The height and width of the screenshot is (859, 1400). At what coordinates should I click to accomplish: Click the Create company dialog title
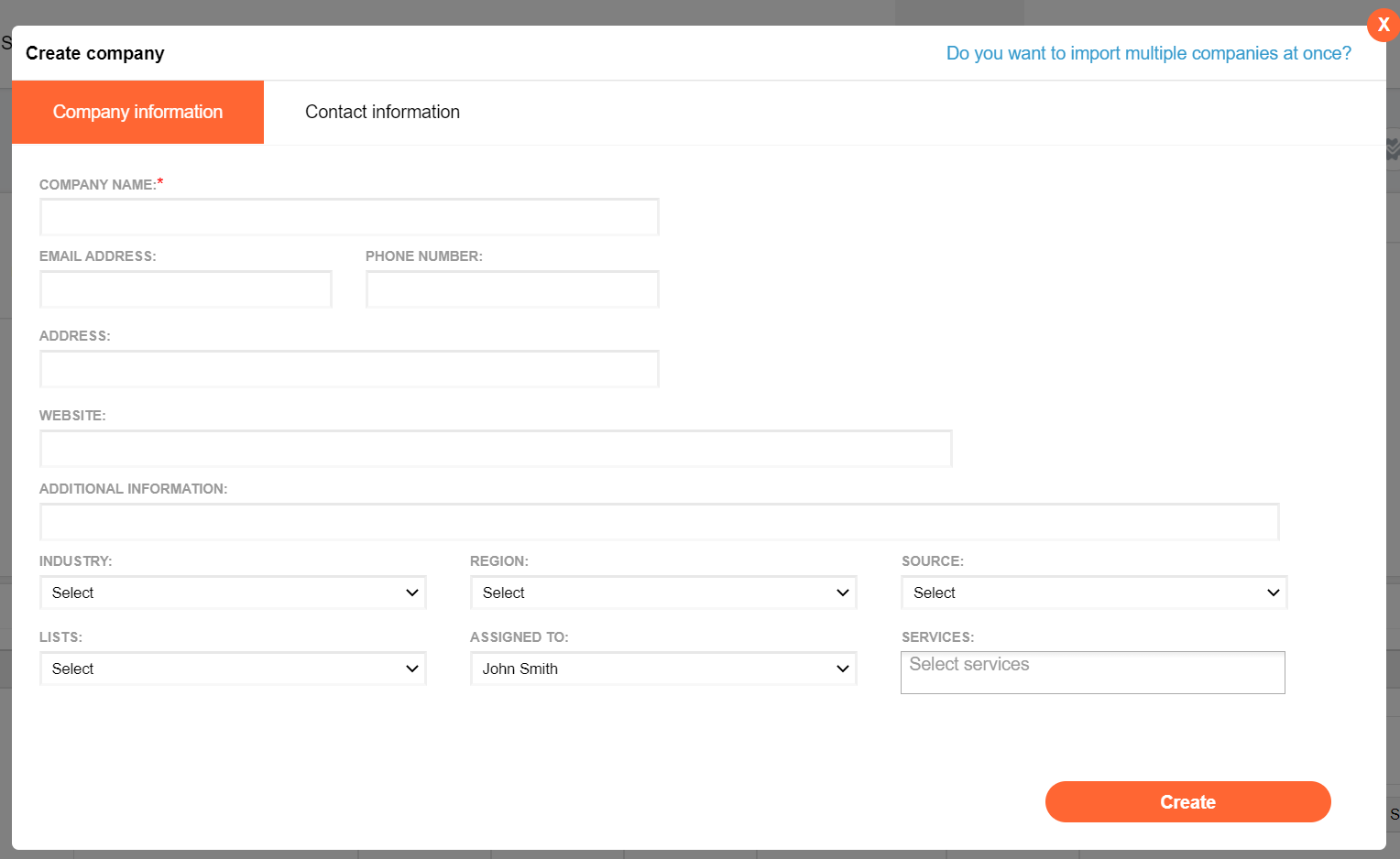pyautogui.click(x=95, y=53)
